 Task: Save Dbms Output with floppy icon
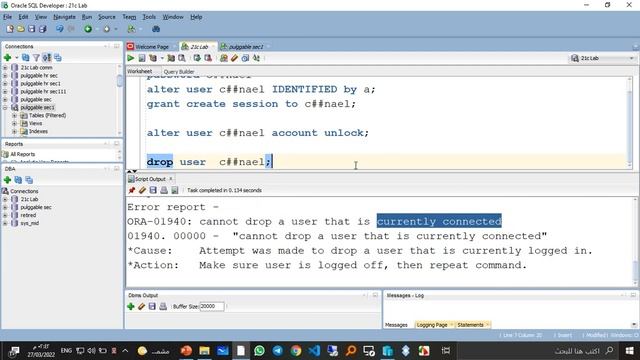click(152, 306)
